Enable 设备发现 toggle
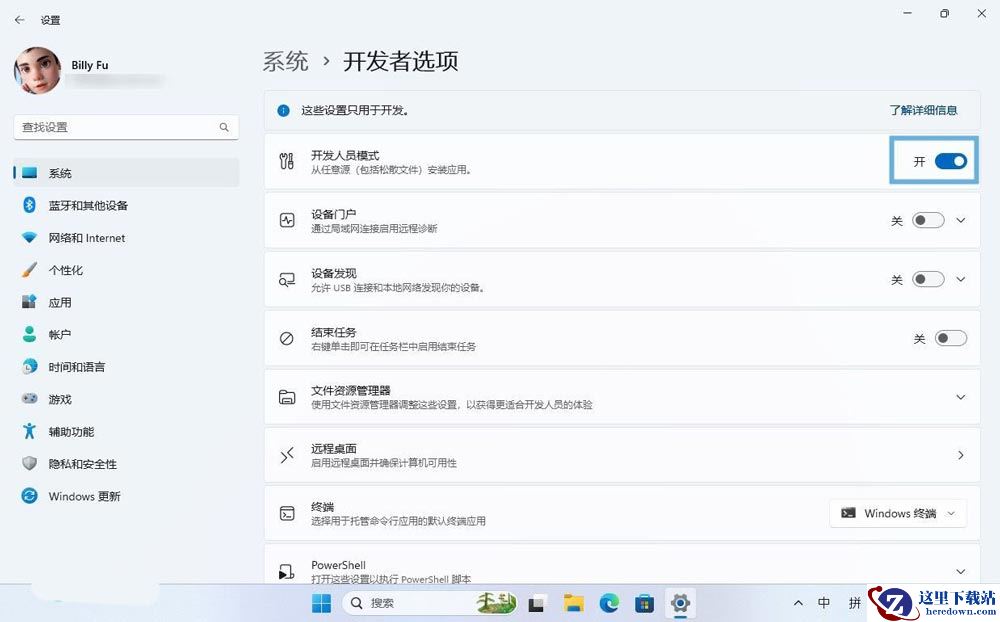Screen dimensions: 1000x622 point(928,279)
